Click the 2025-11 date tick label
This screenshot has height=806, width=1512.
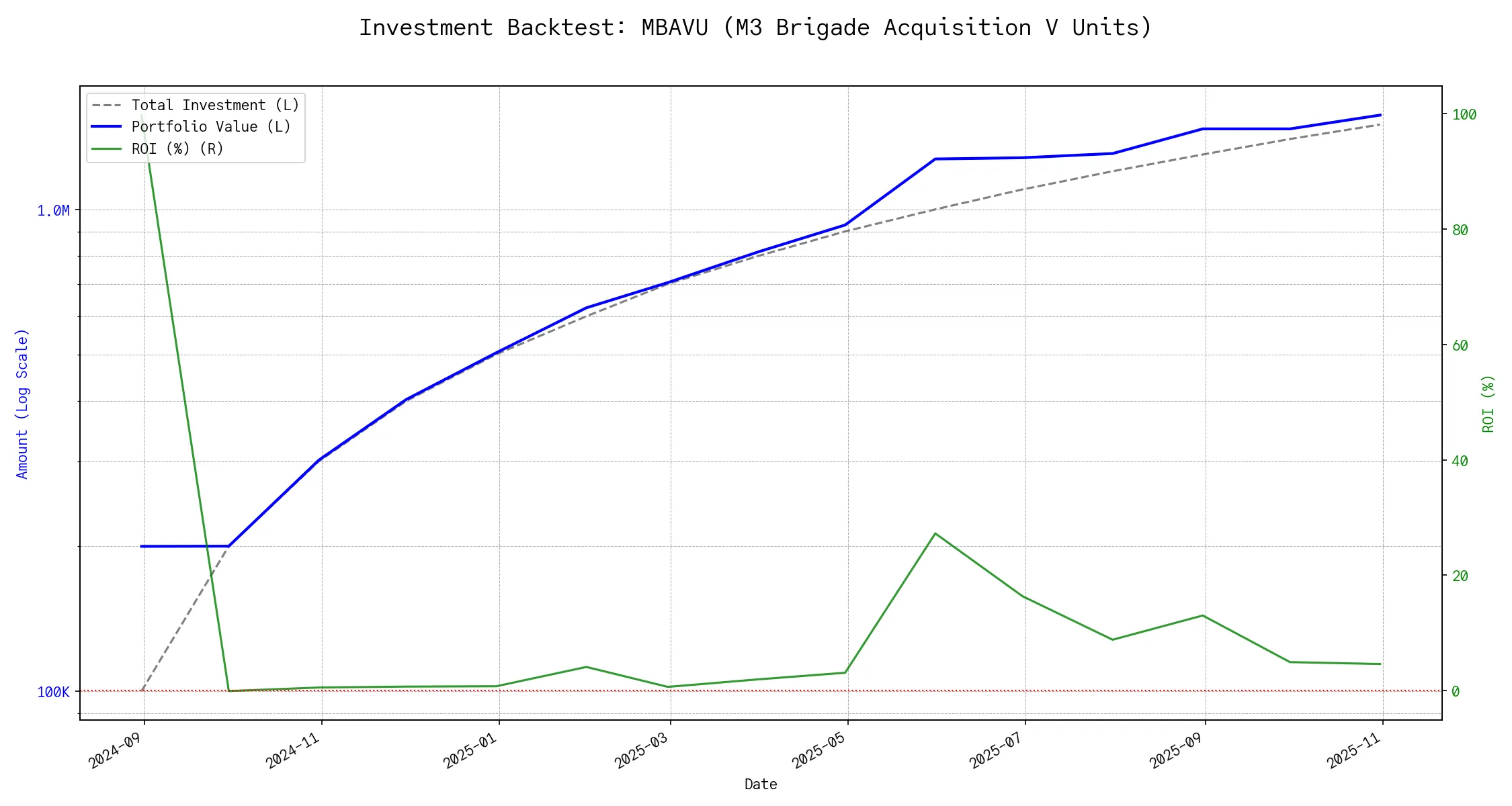coord(1353,751)
